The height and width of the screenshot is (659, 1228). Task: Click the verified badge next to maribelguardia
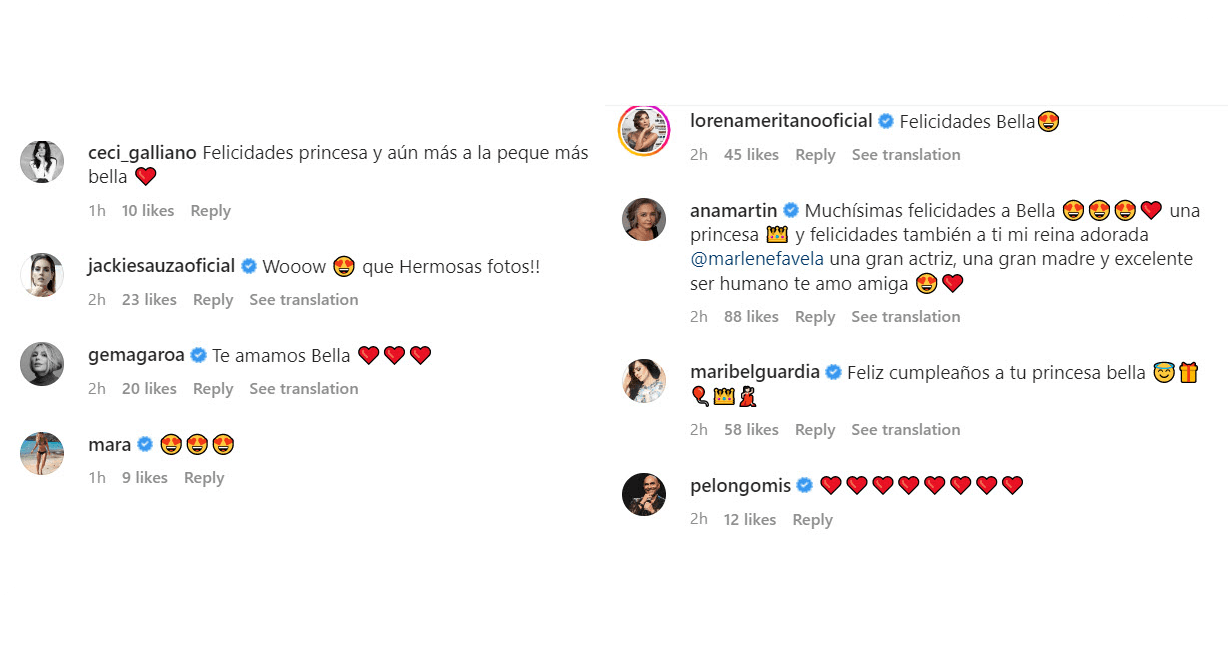coord(833,371)
